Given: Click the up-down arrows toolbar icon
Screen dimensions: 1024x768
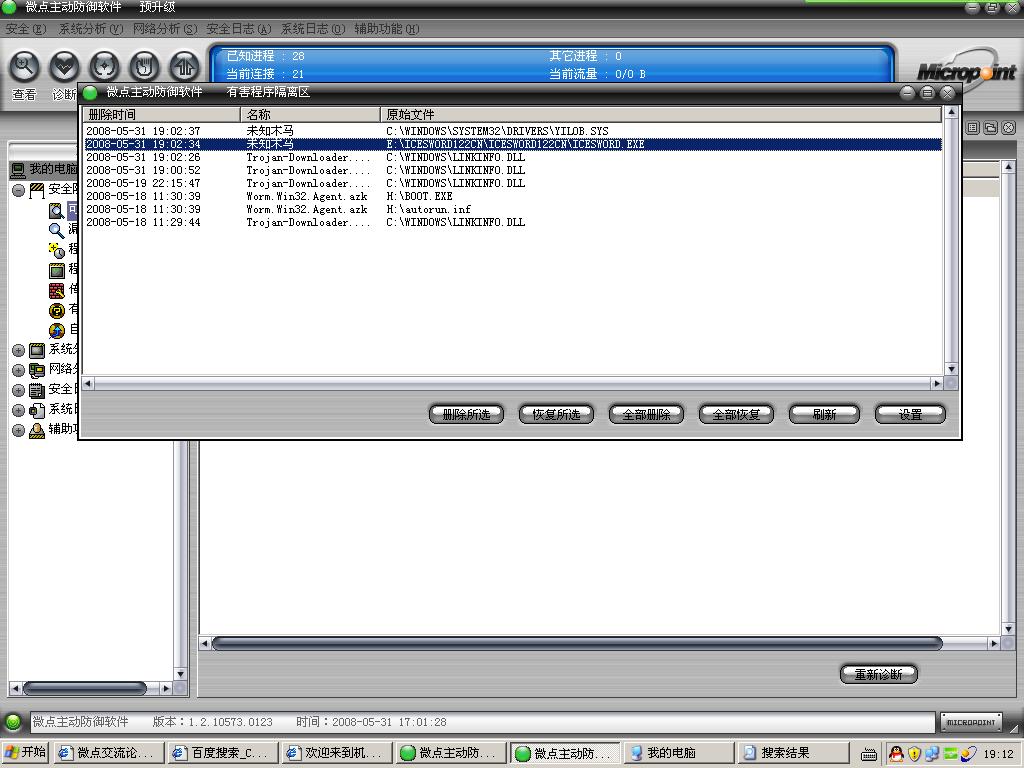Looking at the screenshot, I should click(184, 67).
